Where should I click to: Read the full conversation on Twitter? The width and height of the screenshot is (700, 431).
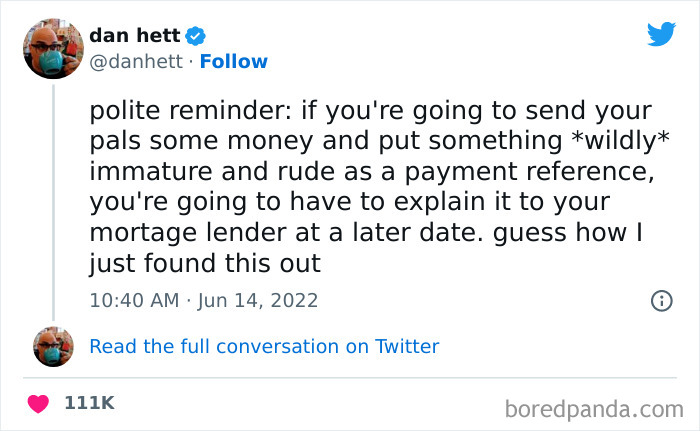pyautogui.click(x=264, y=347)
